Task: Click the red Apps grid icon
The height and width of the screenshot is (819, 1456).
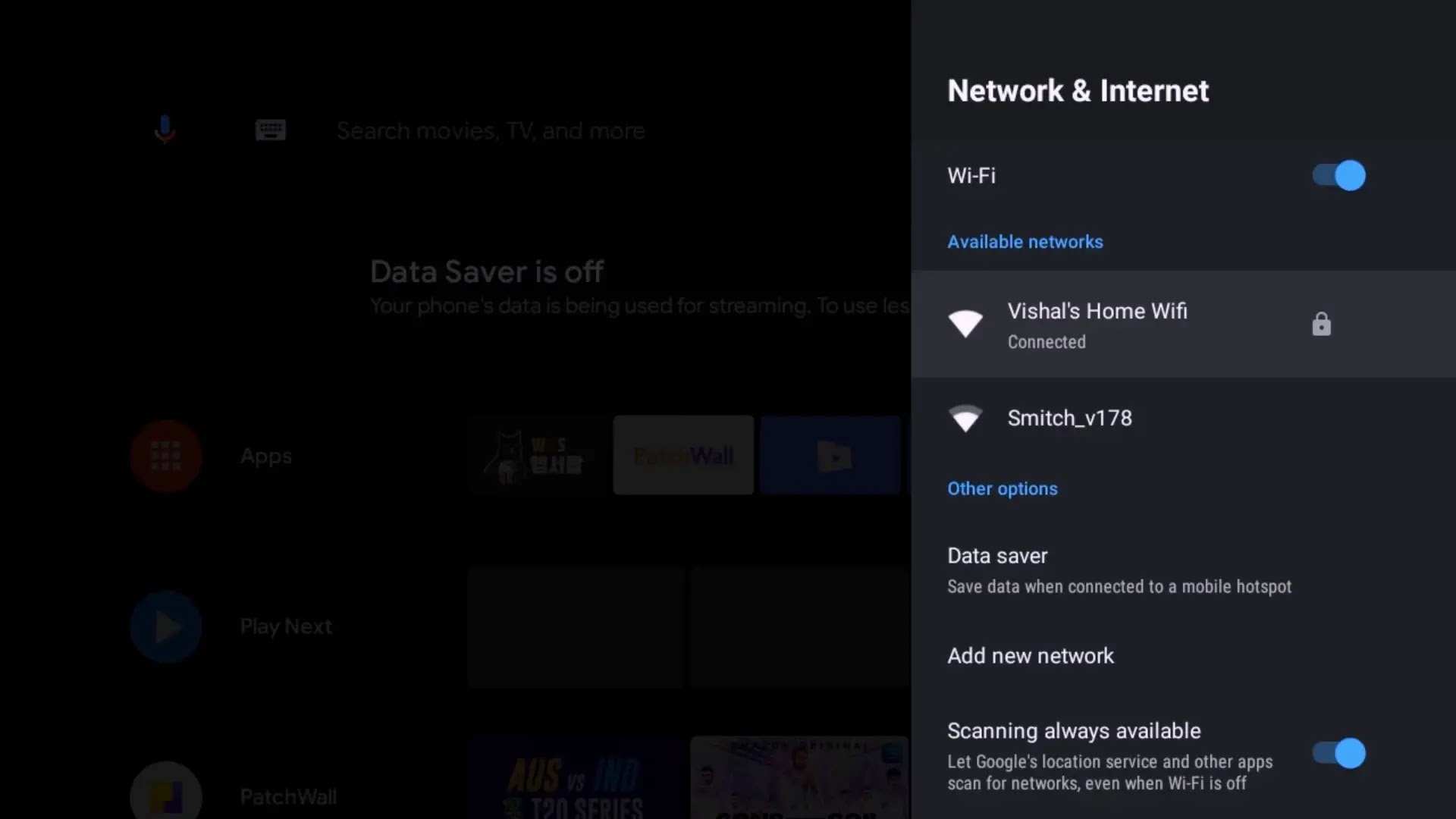Action: [x=165, y=456]
